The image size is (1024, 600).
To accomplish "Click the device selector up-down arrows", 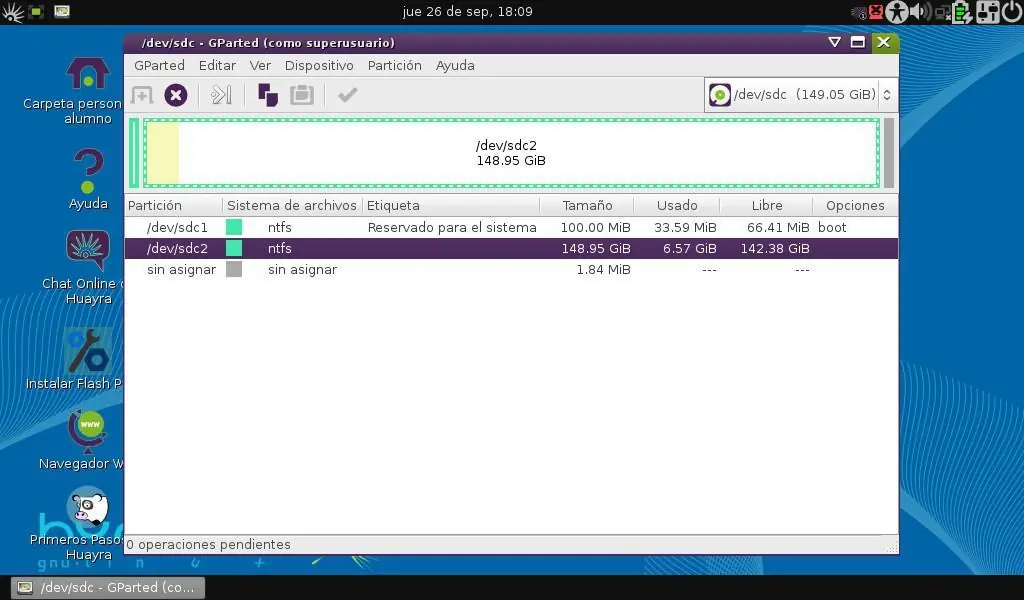I will click(x=887, y=95).
